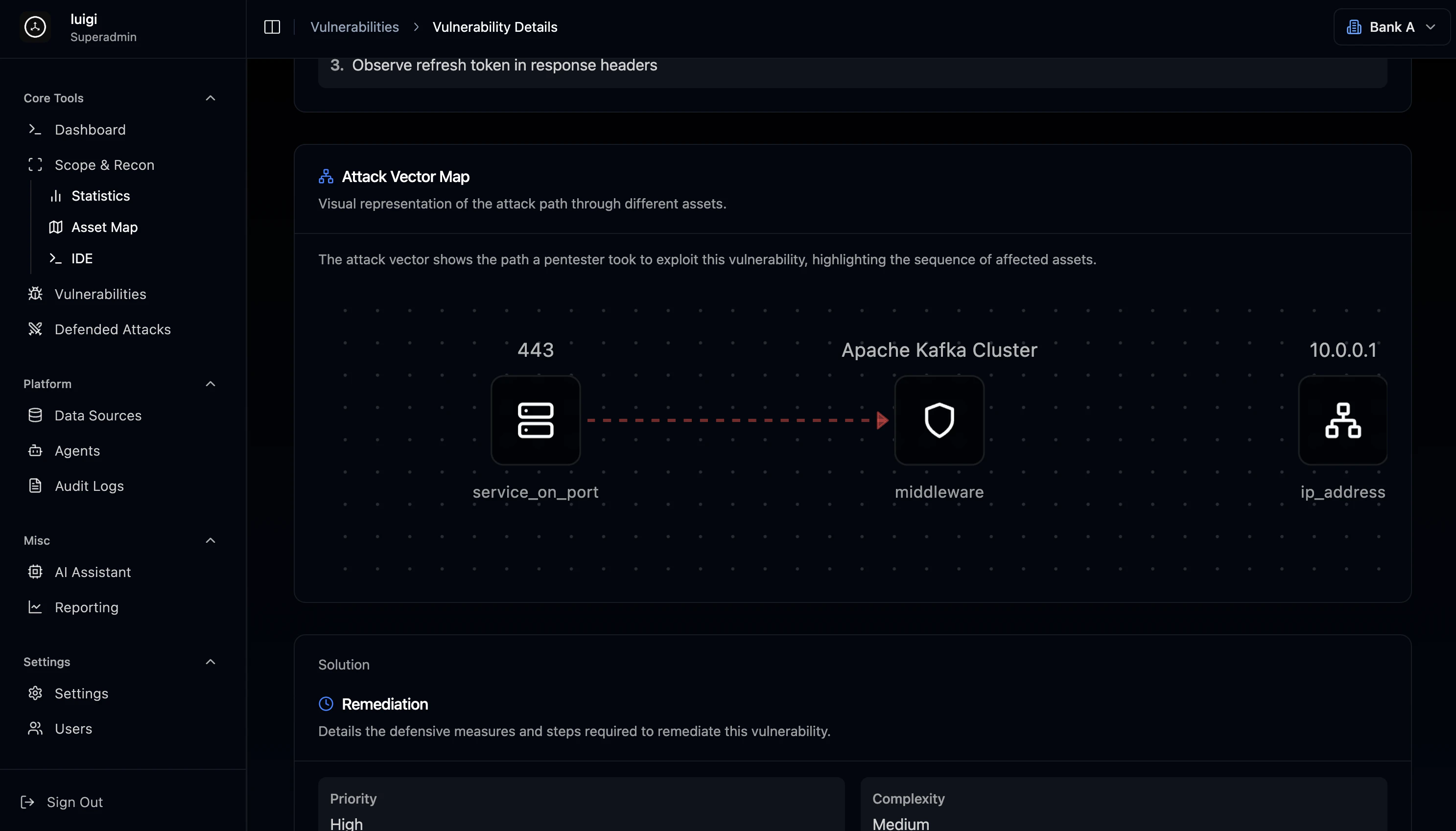Viewport: 1456px width, 831px height.
Task: Toggle the sidebar panel visibility
Action: (272, 27)
